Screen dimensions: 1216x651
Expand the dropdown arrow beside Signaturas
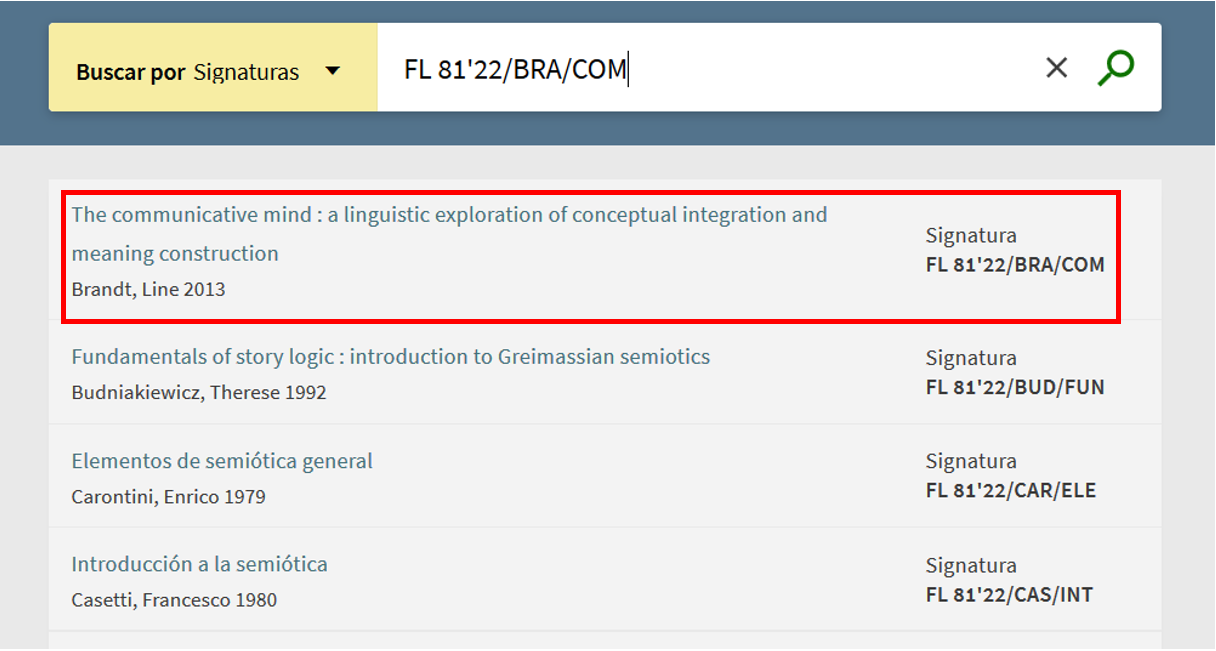click(333, 71)
